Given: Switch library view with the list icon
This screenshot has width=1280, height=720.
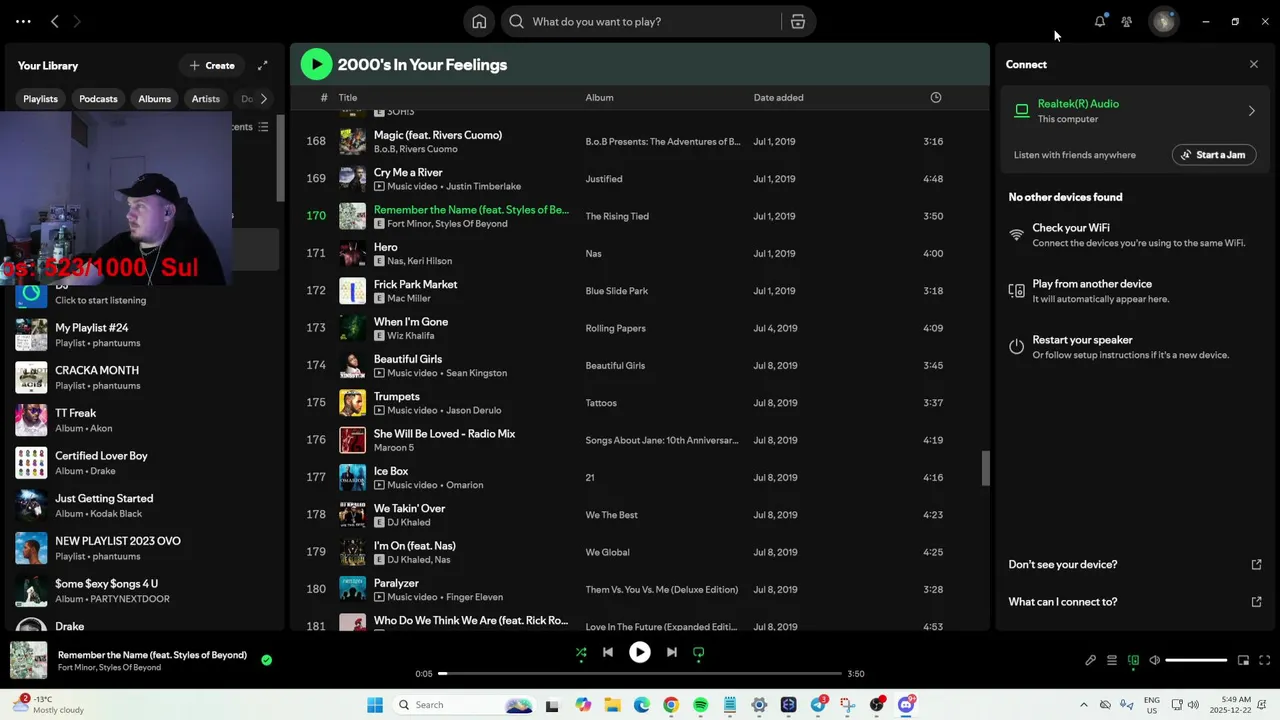Looking at the screenshot, I should click(x=263, y=127).
